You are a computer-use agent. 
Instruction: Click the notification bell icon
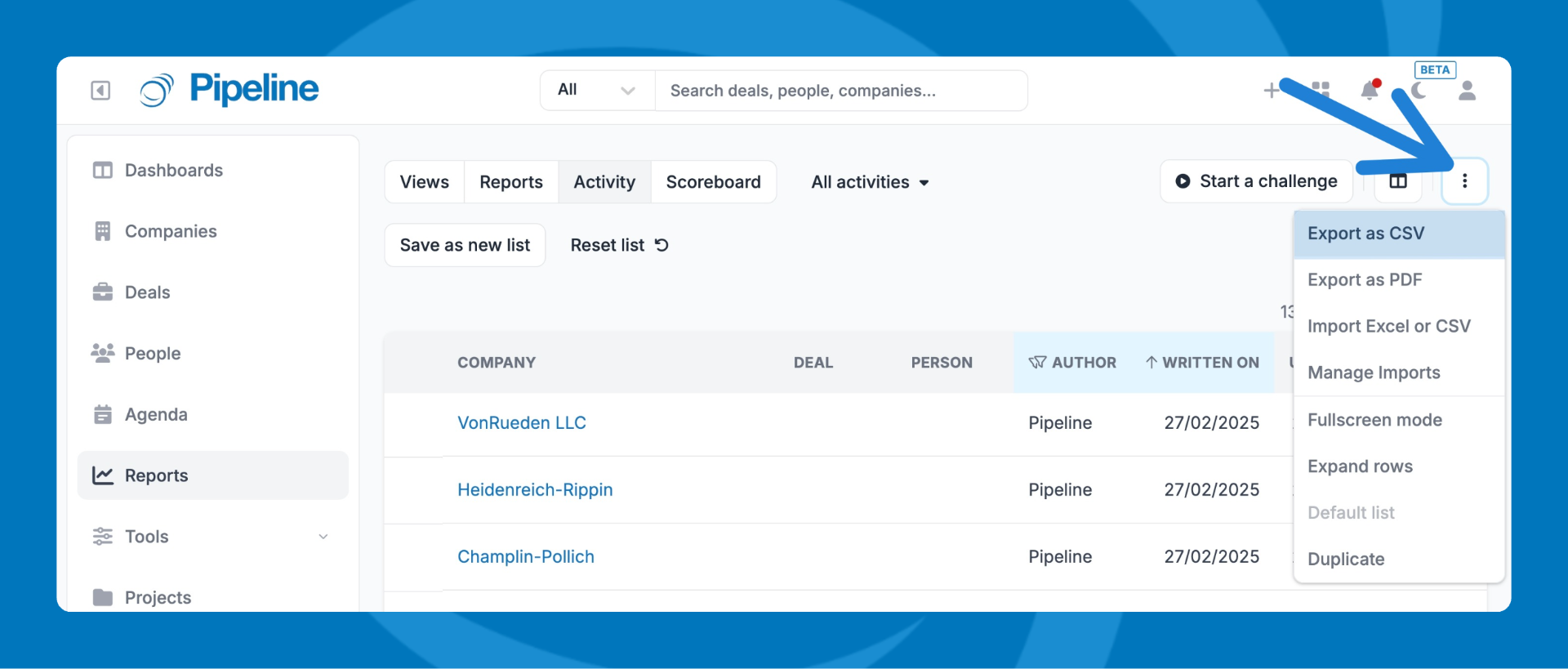point(1370,91)
